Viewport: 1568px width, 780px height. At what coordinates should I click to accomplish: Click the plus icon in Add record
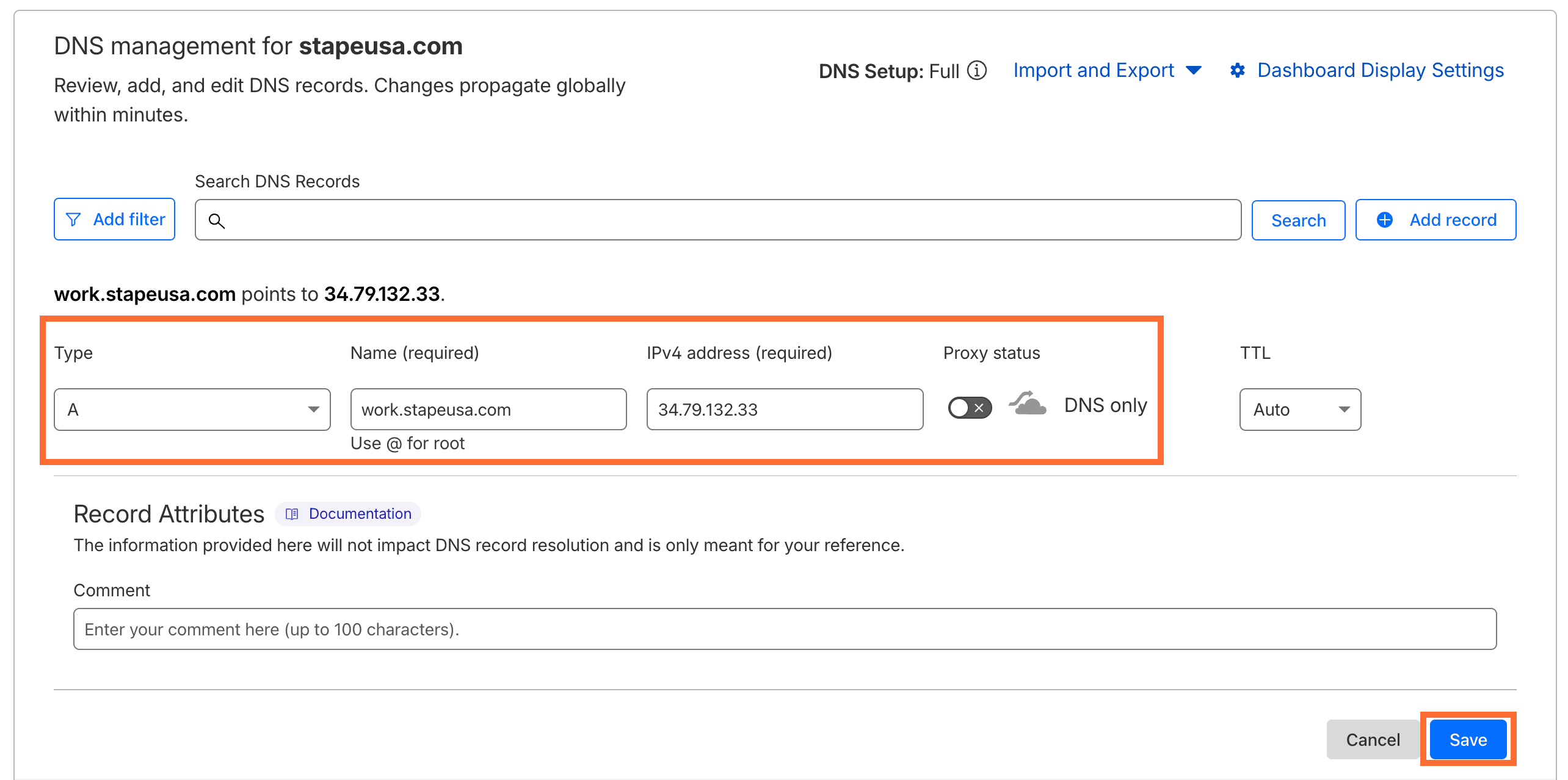click(x=1385, y=220)
